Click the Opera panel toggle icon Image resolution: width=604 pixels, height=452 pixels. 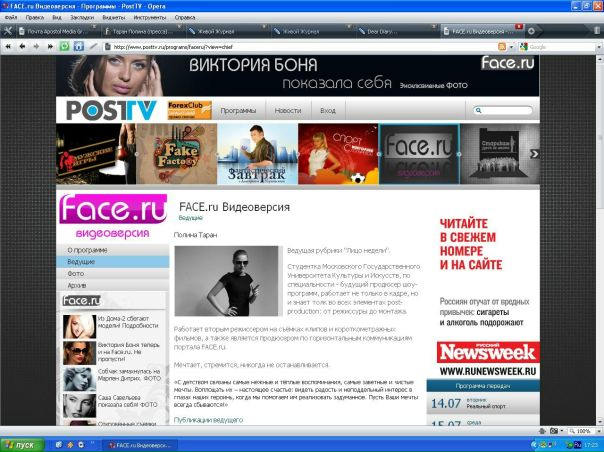pyautogui.click(x=8, y=31)
